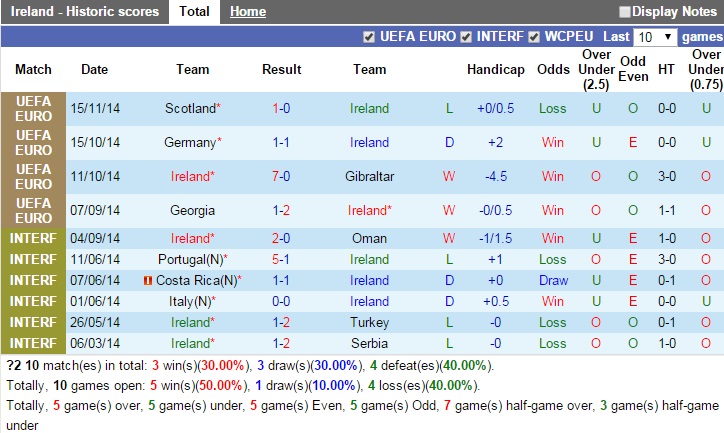Screen dimensions: 724x433
Task: Open the Scotland team link
Action: click(x=190, y=108)
